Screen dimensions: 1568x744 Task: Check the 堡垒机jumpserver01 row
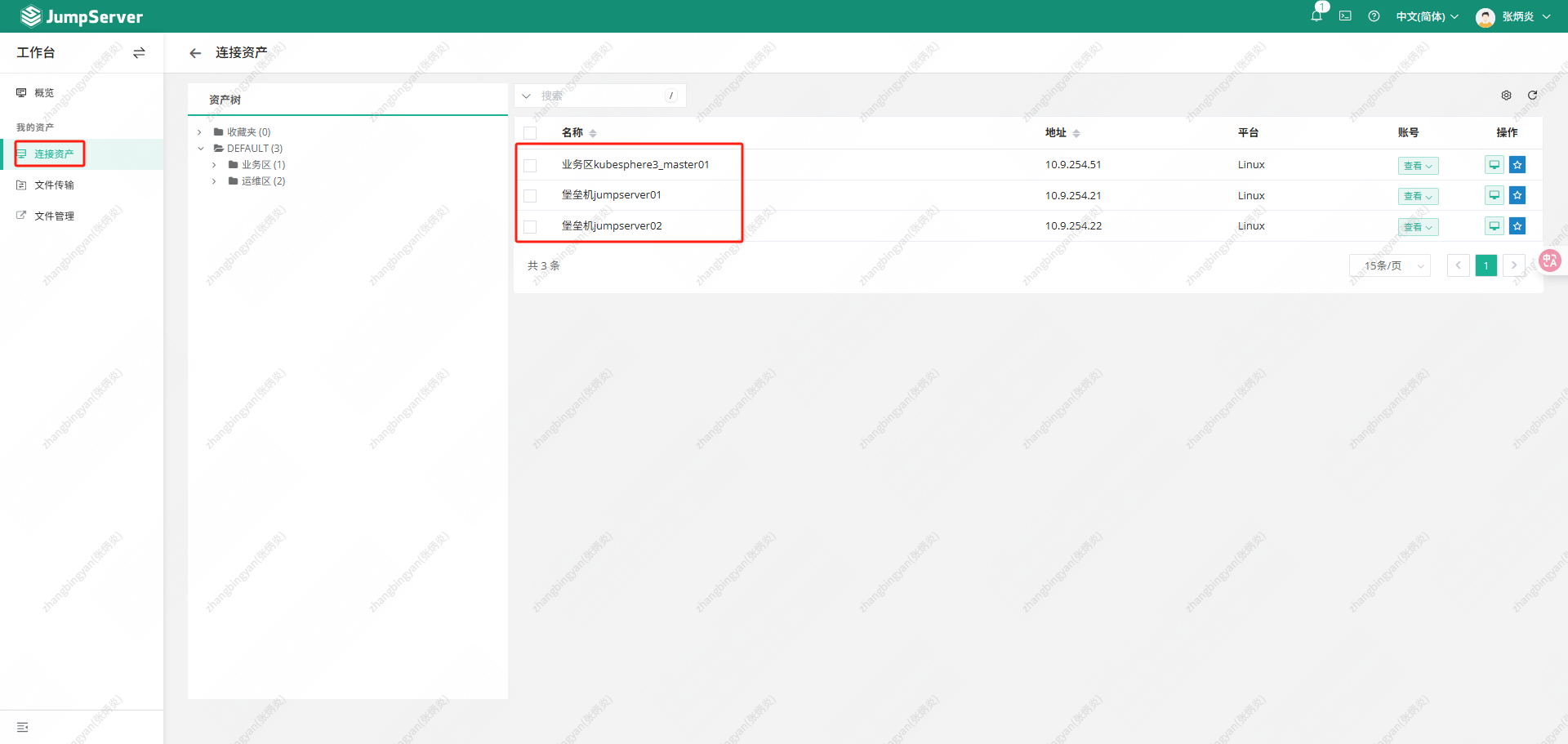[x=530, y=196]
